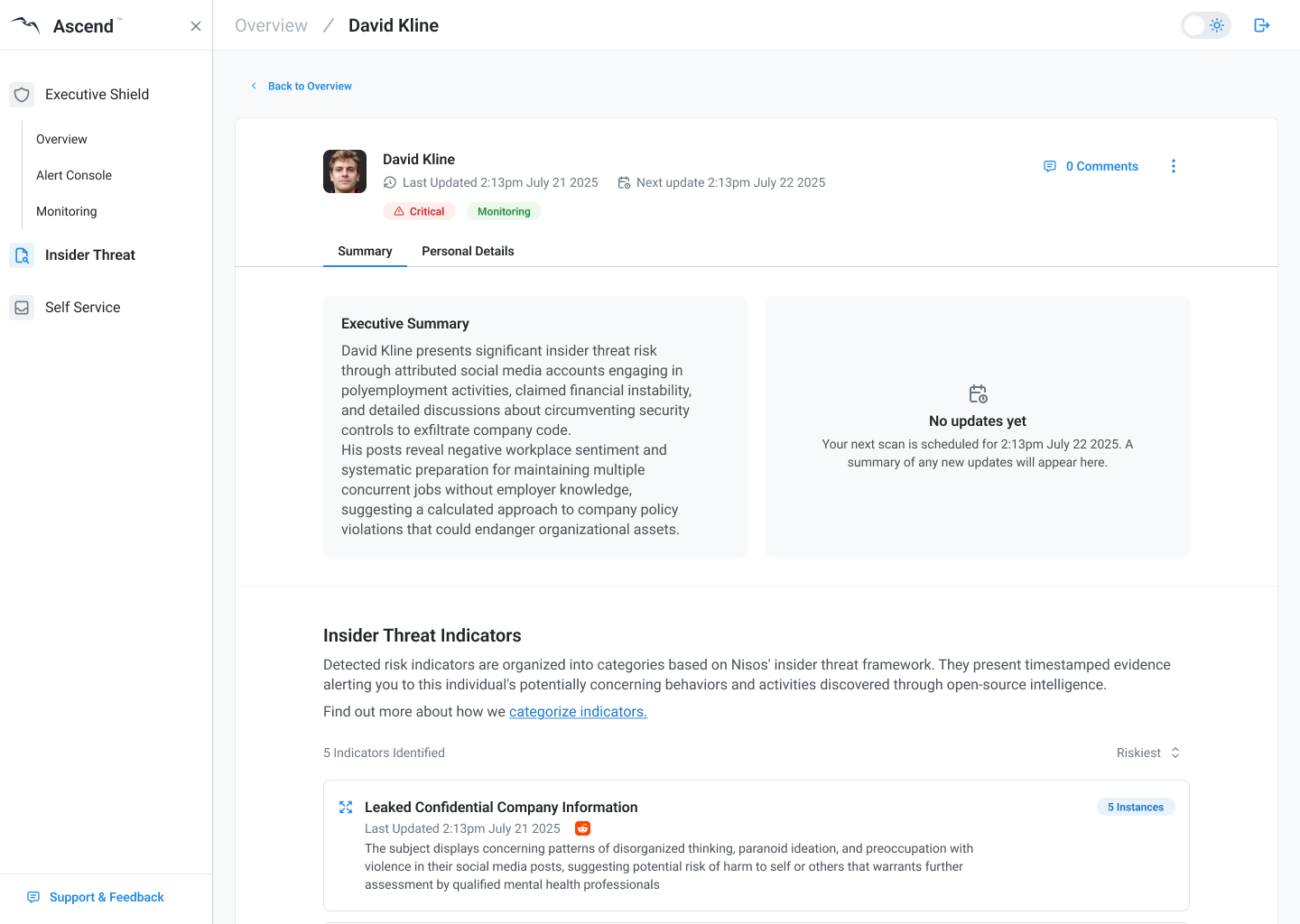Open Support & Feedback
Image resolution: width=1300 pixels, height=924 pixels.
click(97, 897)
